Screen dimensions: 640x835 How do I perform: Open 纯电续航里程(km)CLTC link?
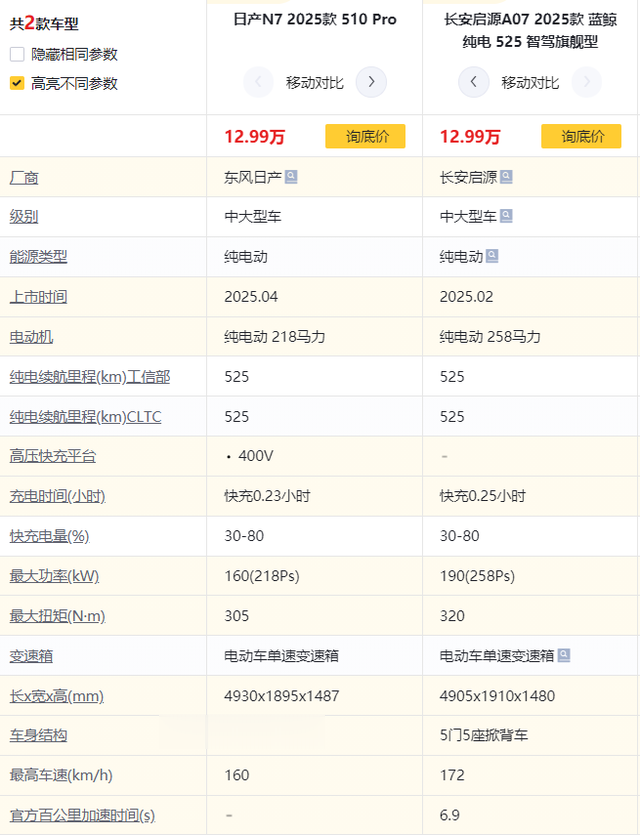[x=85, y=416]
